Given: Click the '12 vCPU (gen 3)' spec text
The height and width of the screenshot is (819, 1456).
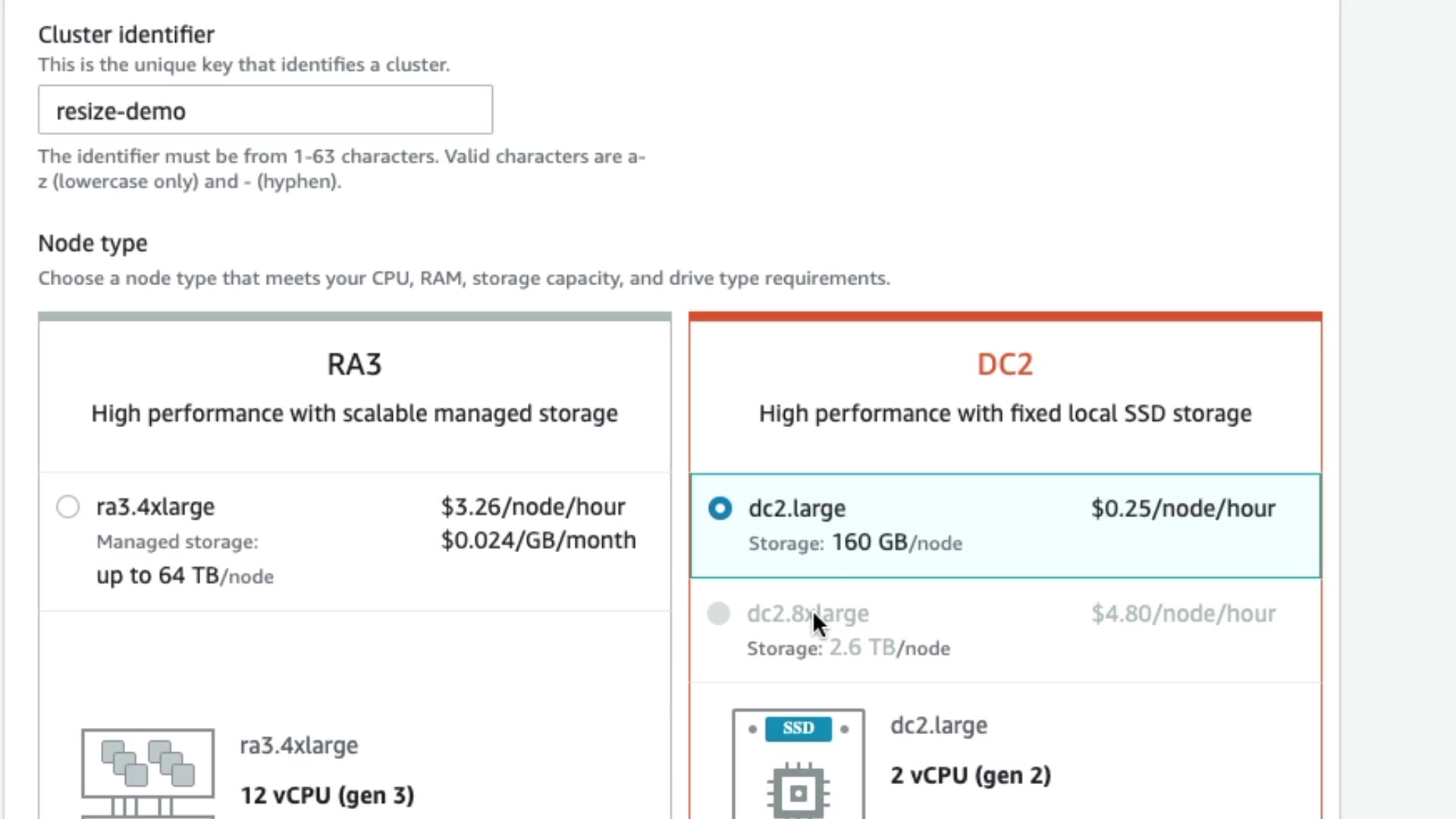Looking at the screenshot, I should 328,795.
